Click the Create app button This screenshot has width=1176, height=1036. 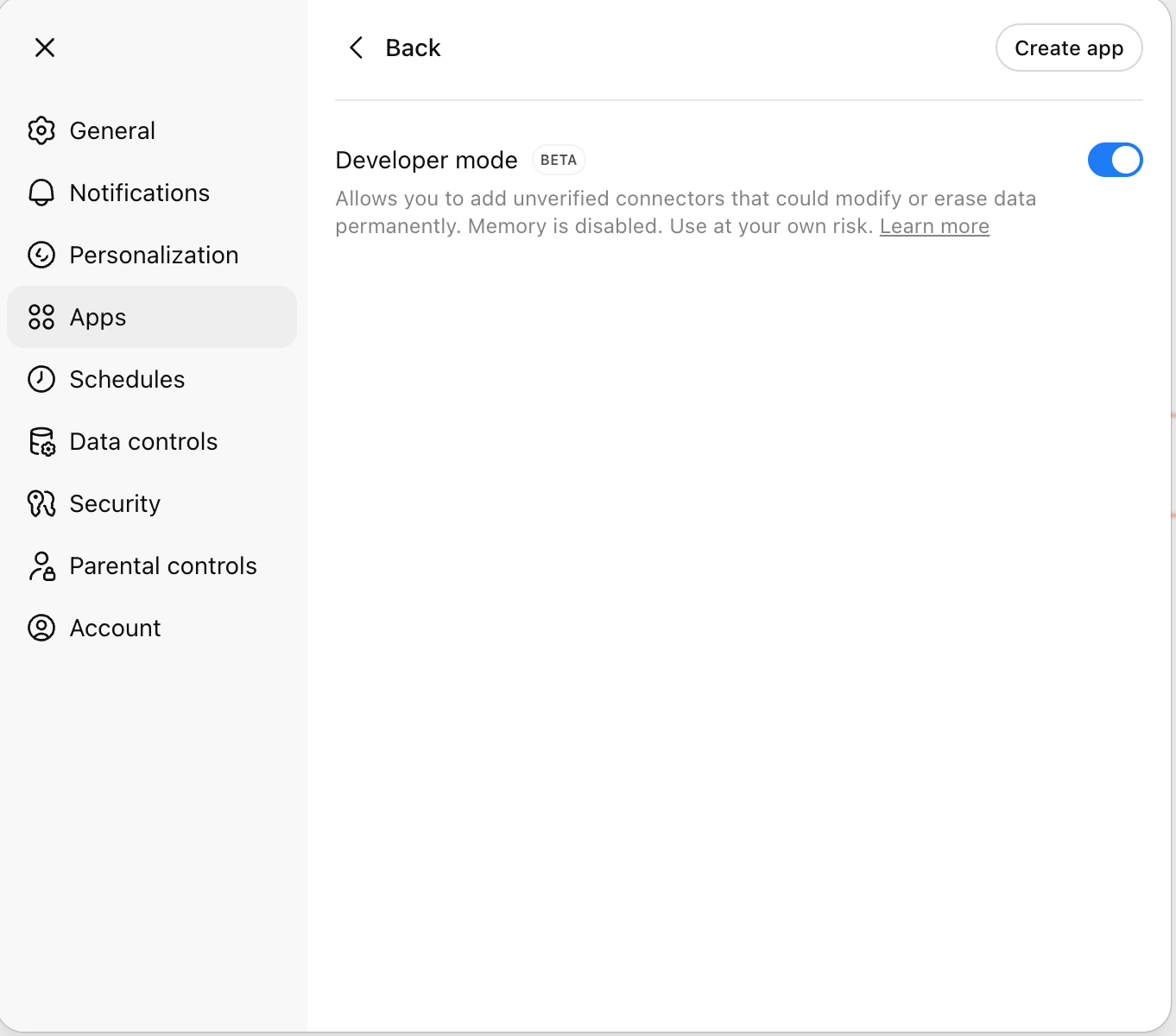(1069, 47)
